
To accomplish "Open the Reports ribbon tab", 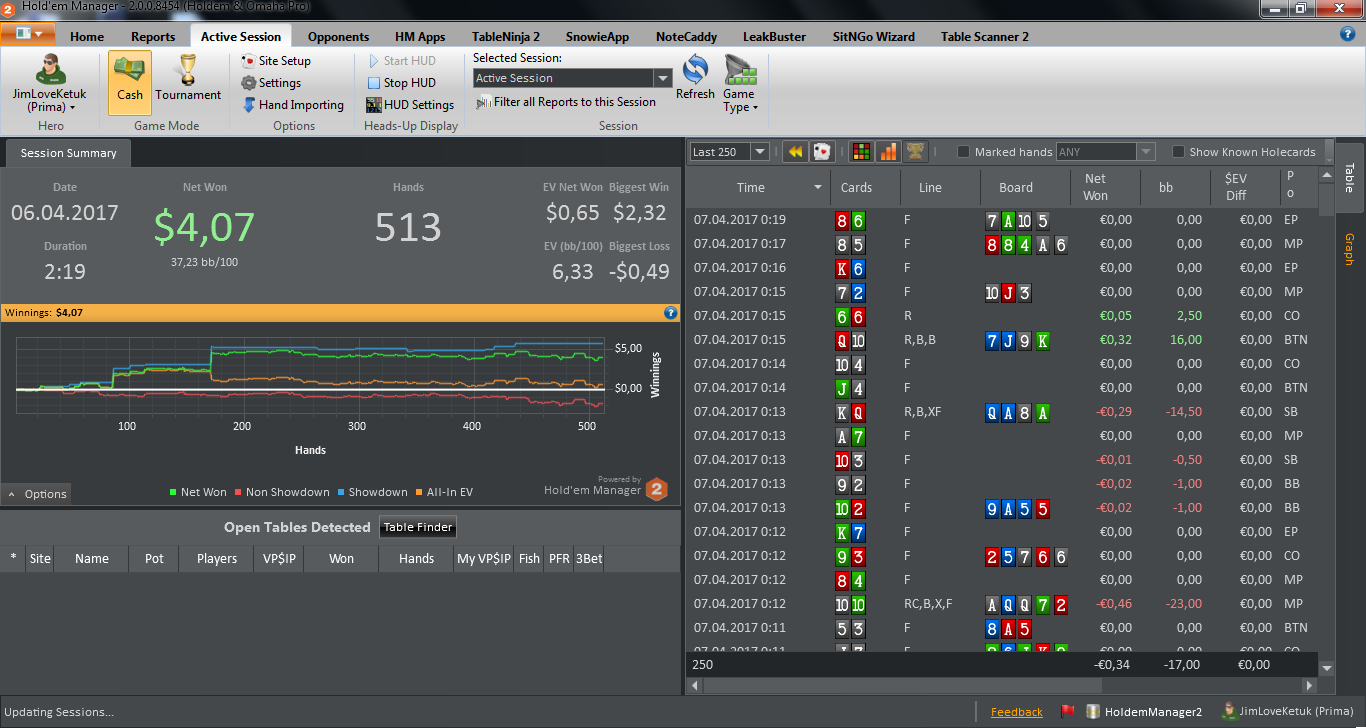I will pyautogui.click(x=153, y=37).
